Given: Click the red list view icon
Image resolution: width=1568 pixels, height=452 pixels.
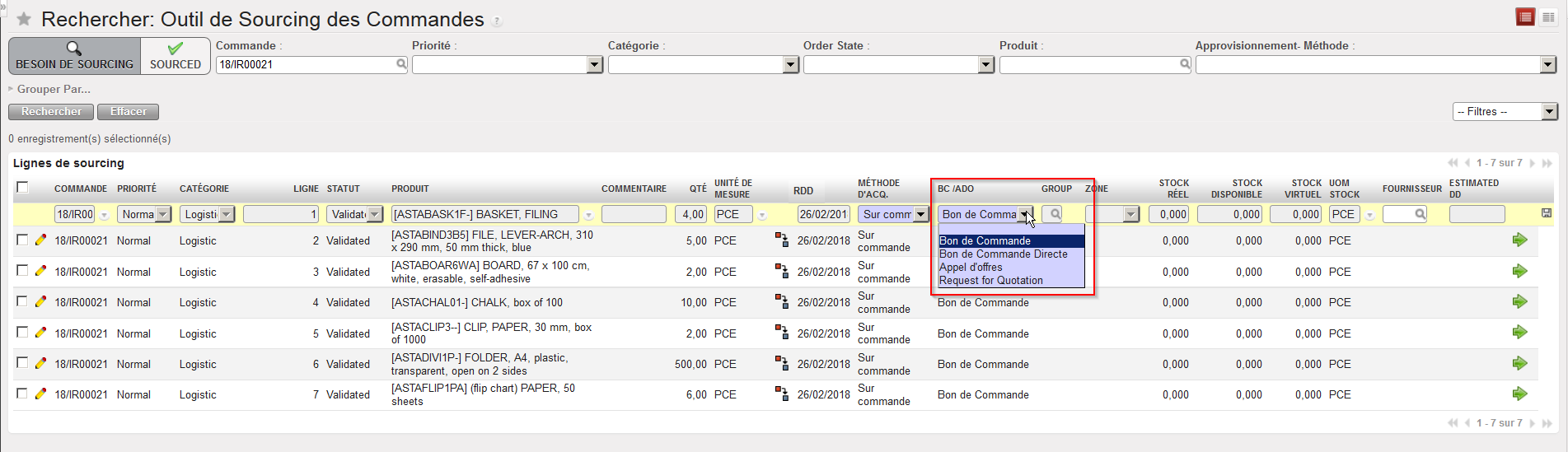Looking at the screenshot, I should 1525,17.
